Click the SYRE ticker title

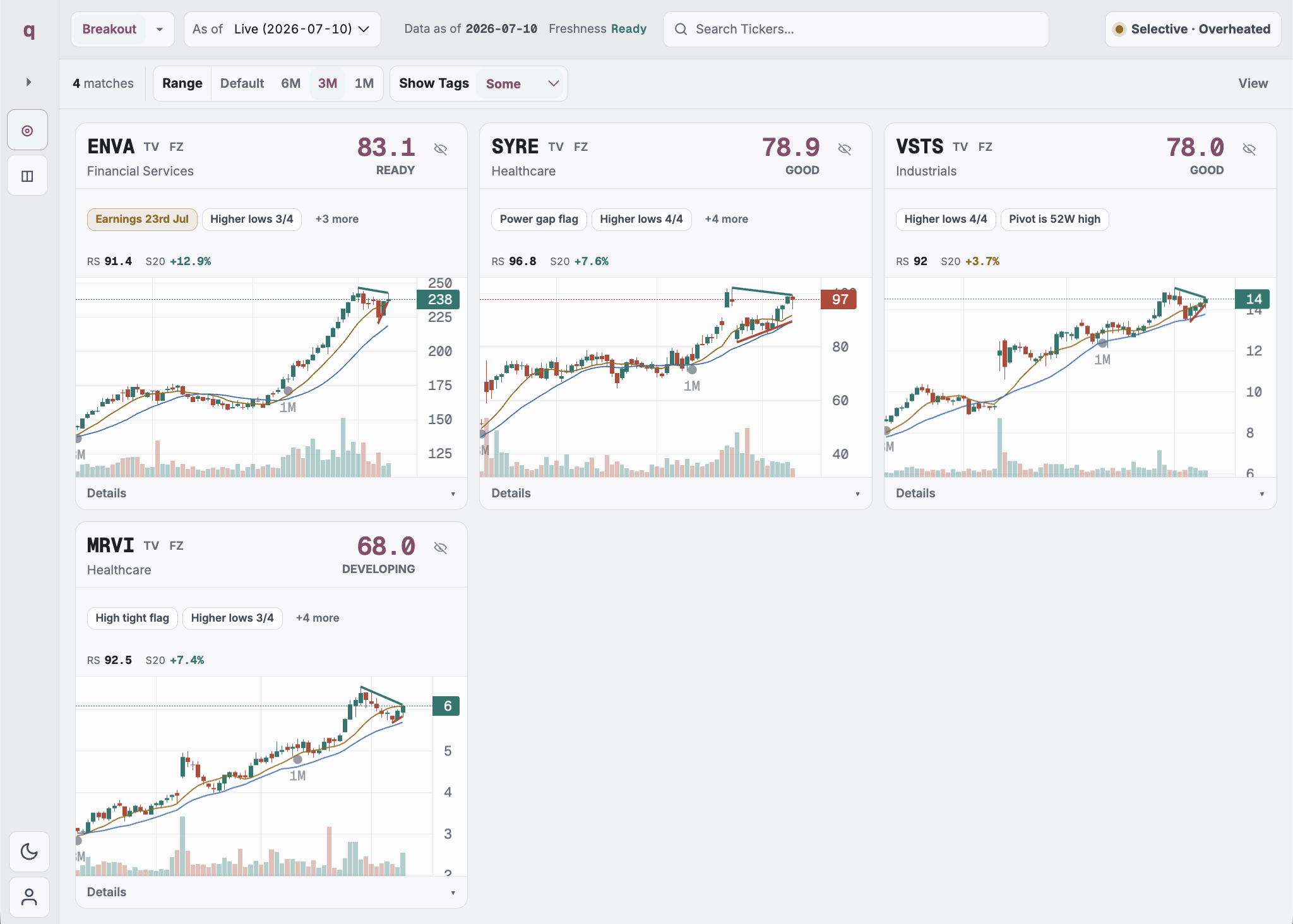(515, 146)
